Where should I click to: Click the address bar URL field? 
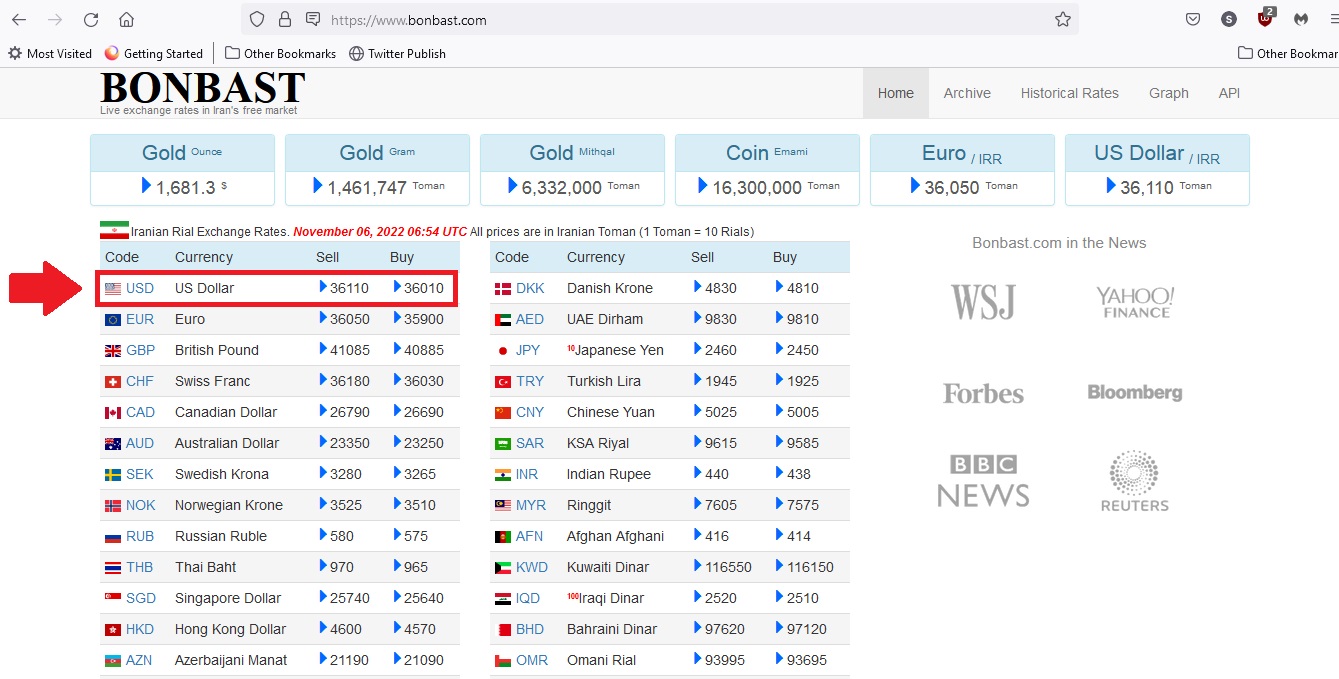pos(660,19)
